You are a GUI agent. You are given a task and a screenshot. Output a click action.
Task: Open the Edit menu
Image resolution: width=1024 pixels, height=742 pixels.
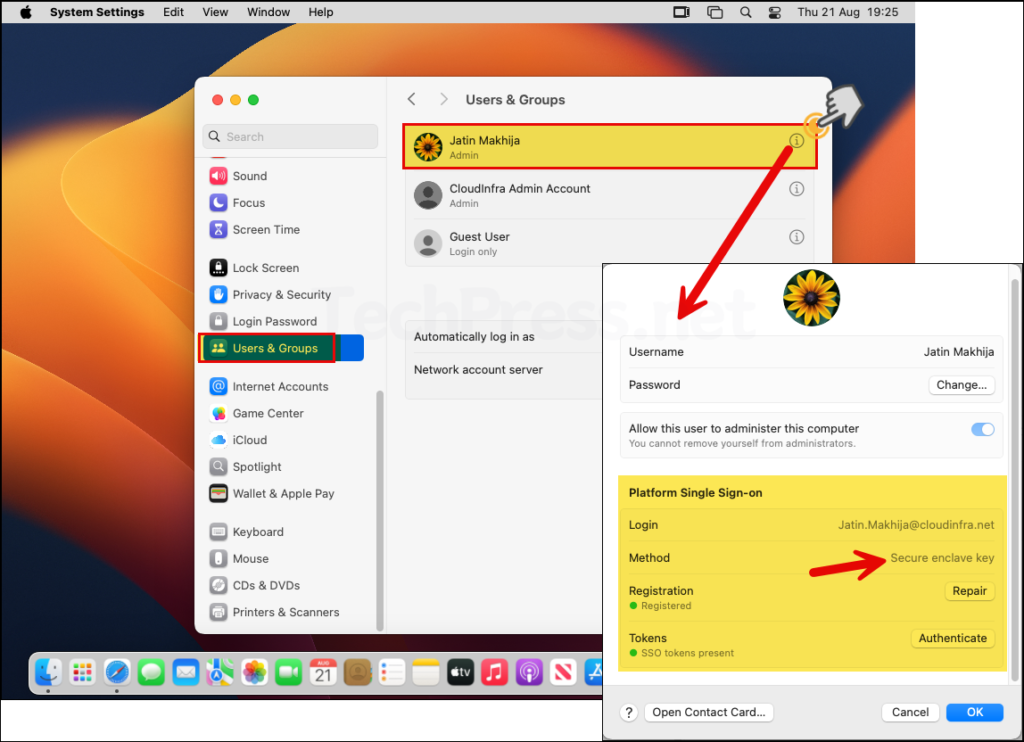(x=173, y=12)
